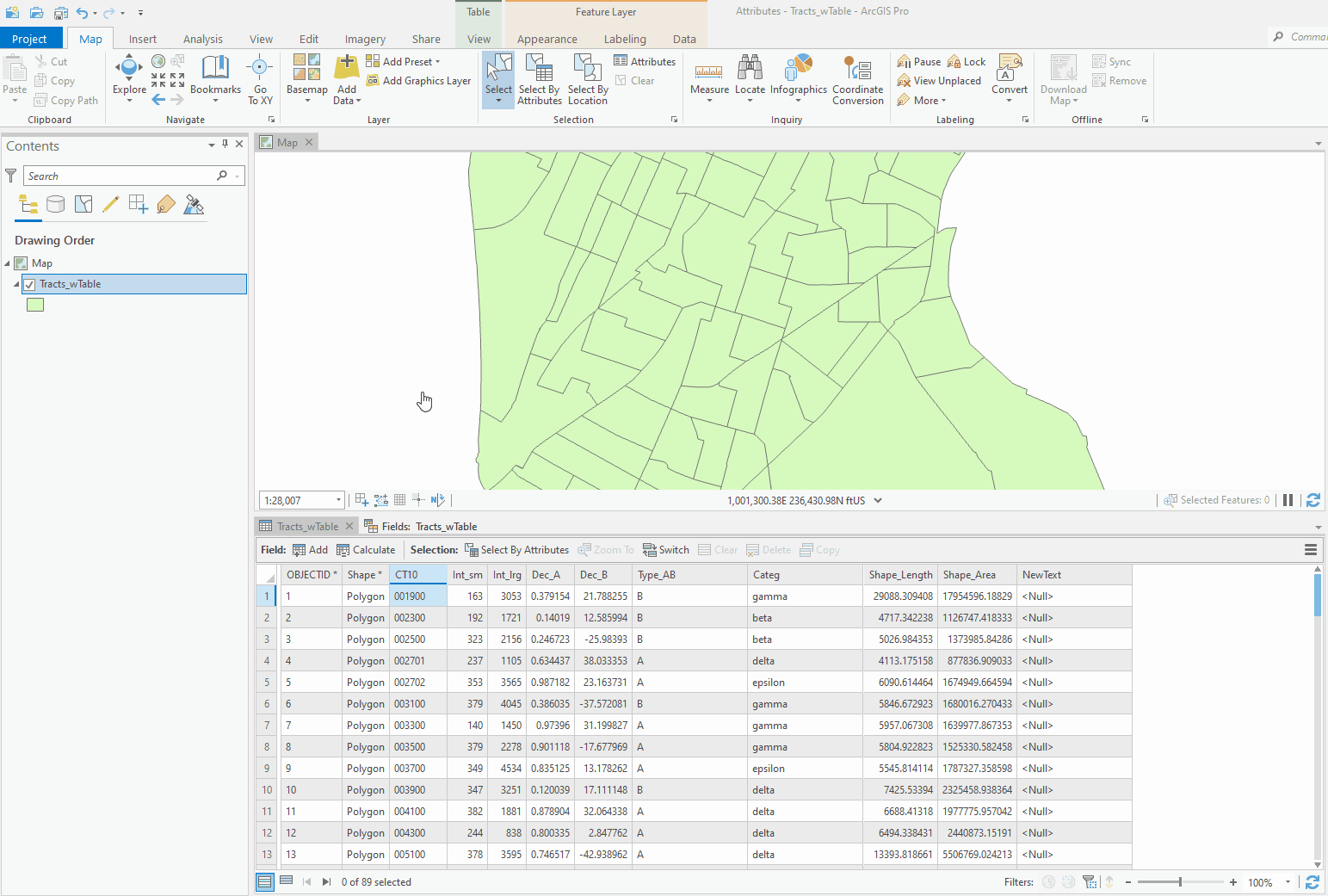The width and height of the screenshot is (1328, 896).
Task: Open Select By Location tool
Action: click(x=588, y=79)
